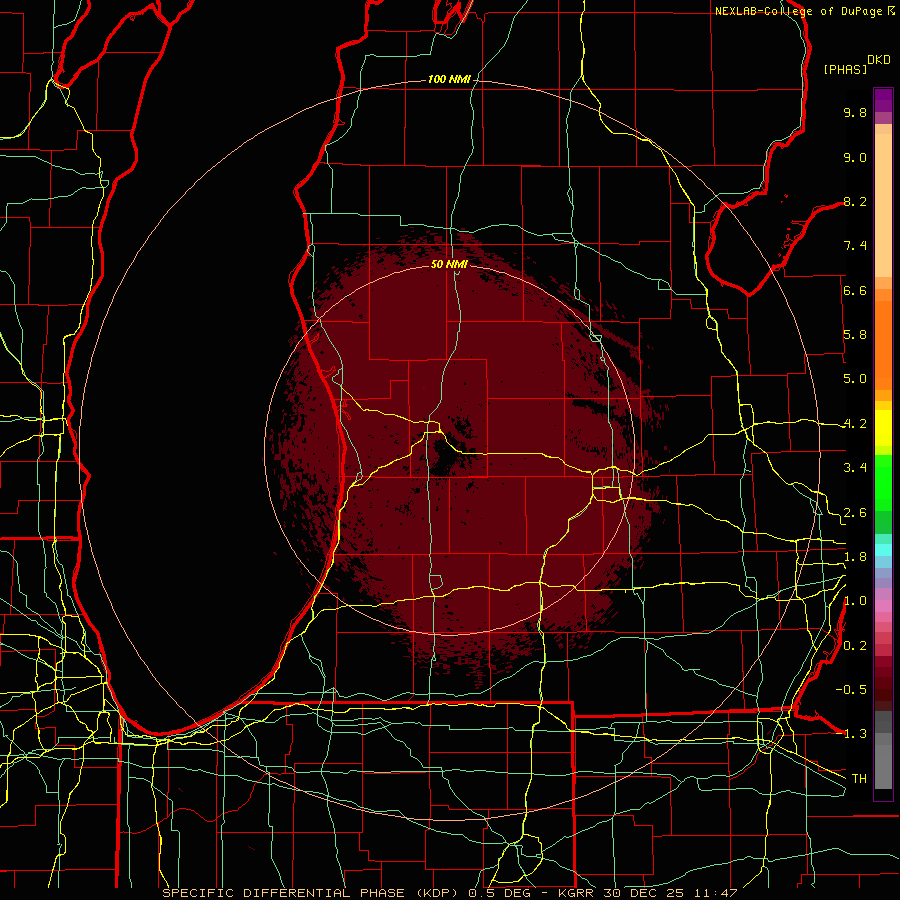This screenshot has width=900, height=900.
Task: Click the 2.6 value on the color scale
Action: pyautogui.click(x=855, y=513)
